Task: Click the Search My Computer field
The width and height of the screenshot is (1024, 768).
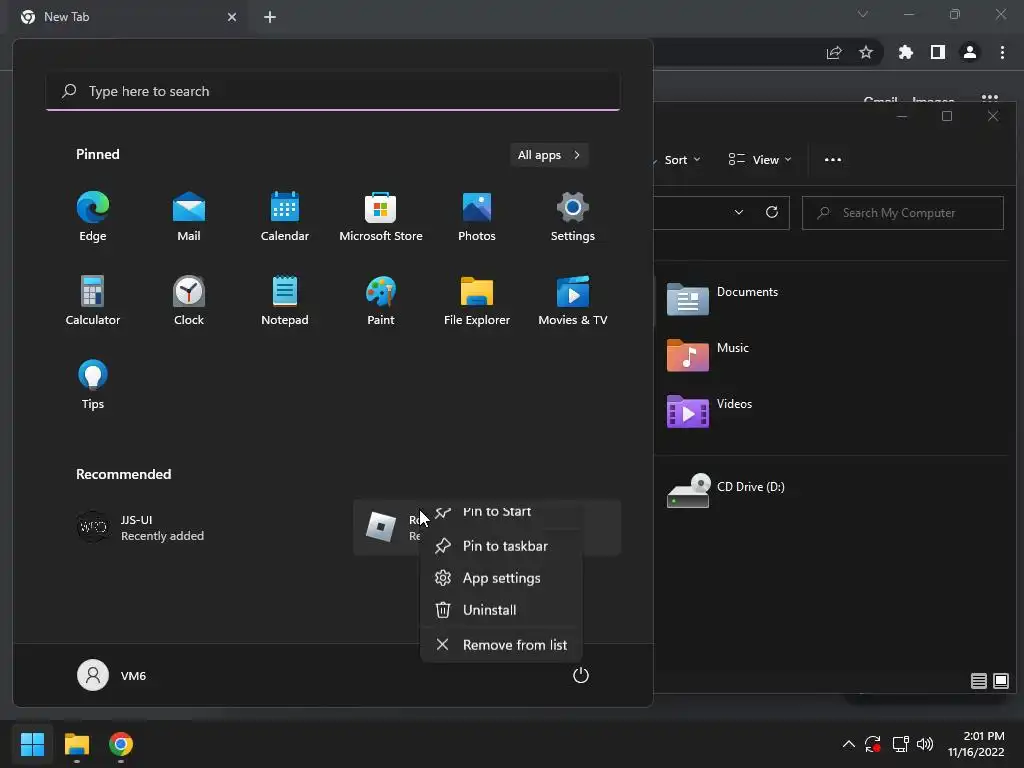Action: click(903, 213)
